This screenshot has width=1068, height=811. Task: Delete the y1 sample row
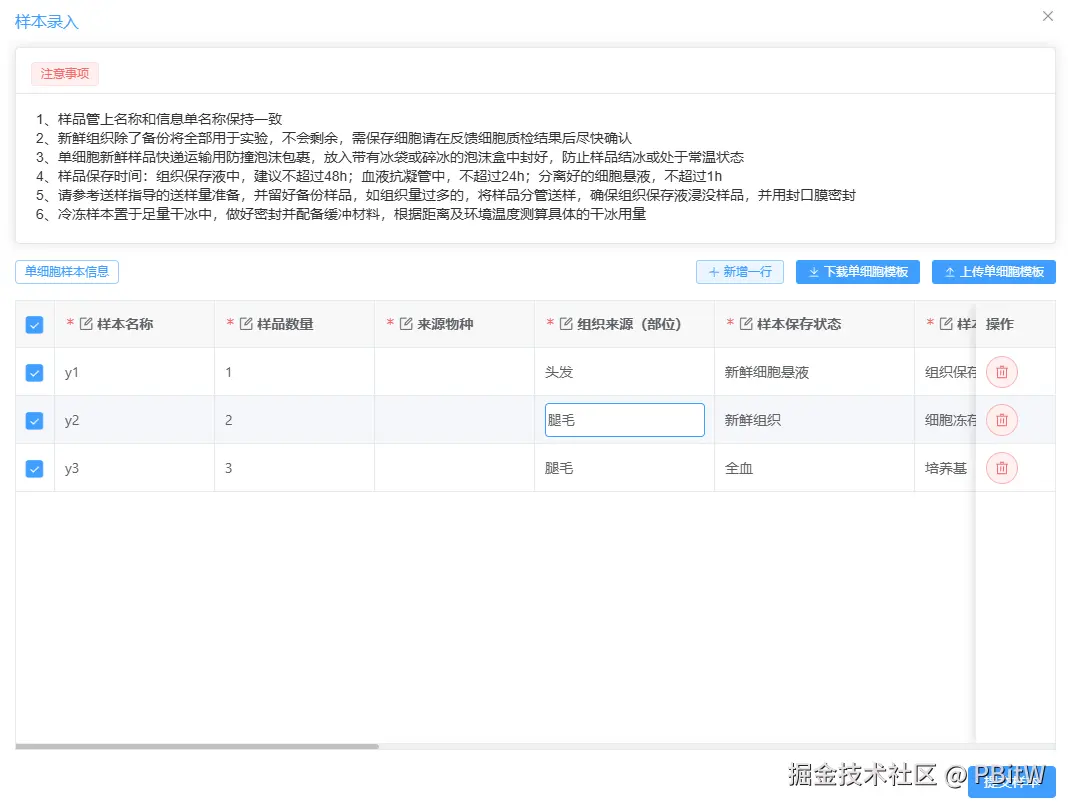click(x=1001, y=372)
